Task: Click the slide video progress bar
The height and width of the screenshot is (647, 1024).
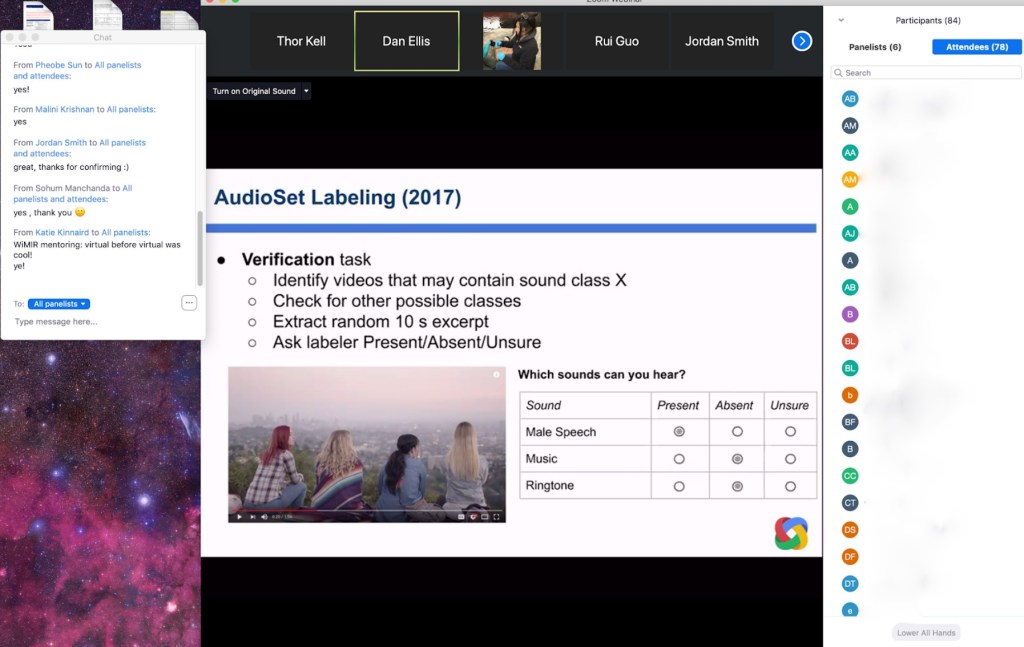Action: tap(366, 510)
